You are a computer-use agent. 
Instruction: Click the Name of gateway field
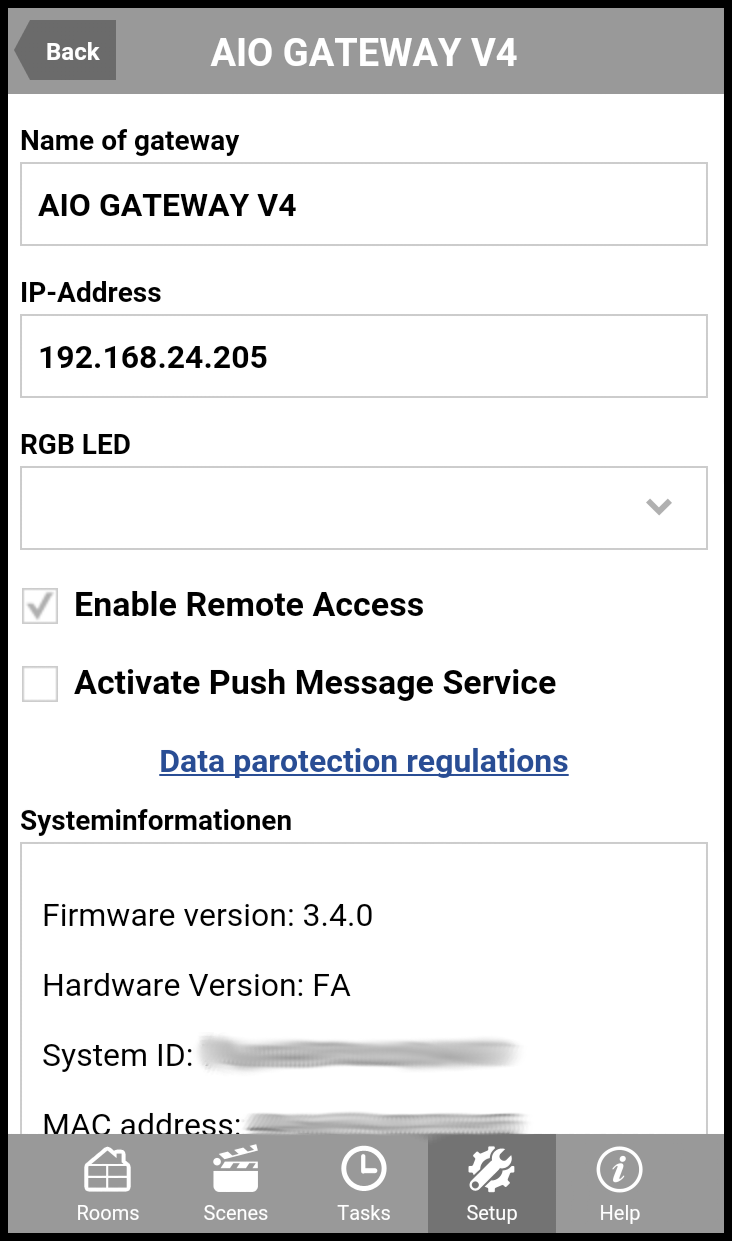tap(364, 204)
